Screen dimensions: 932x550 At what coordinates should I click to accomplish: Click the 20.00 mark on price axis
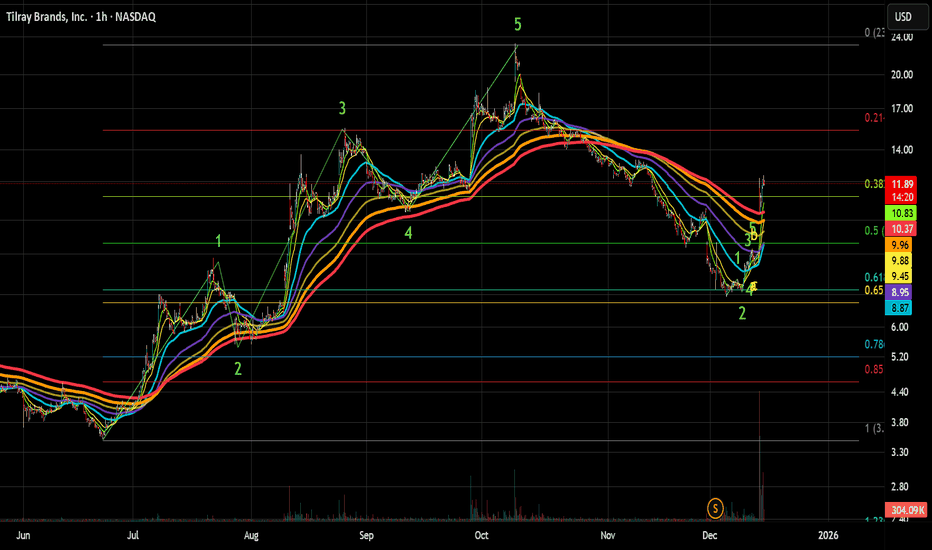click(902, 75)
